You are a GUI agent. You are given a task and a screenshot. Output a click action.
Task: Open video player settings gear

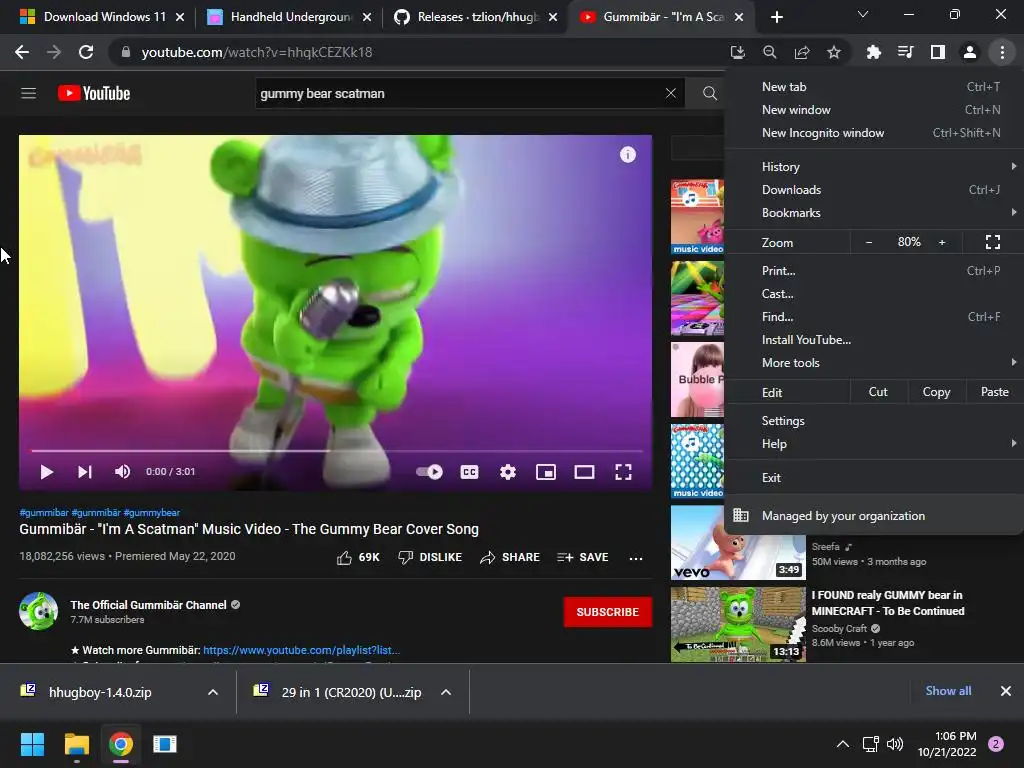pyautogui.click(x=507, y=472)
